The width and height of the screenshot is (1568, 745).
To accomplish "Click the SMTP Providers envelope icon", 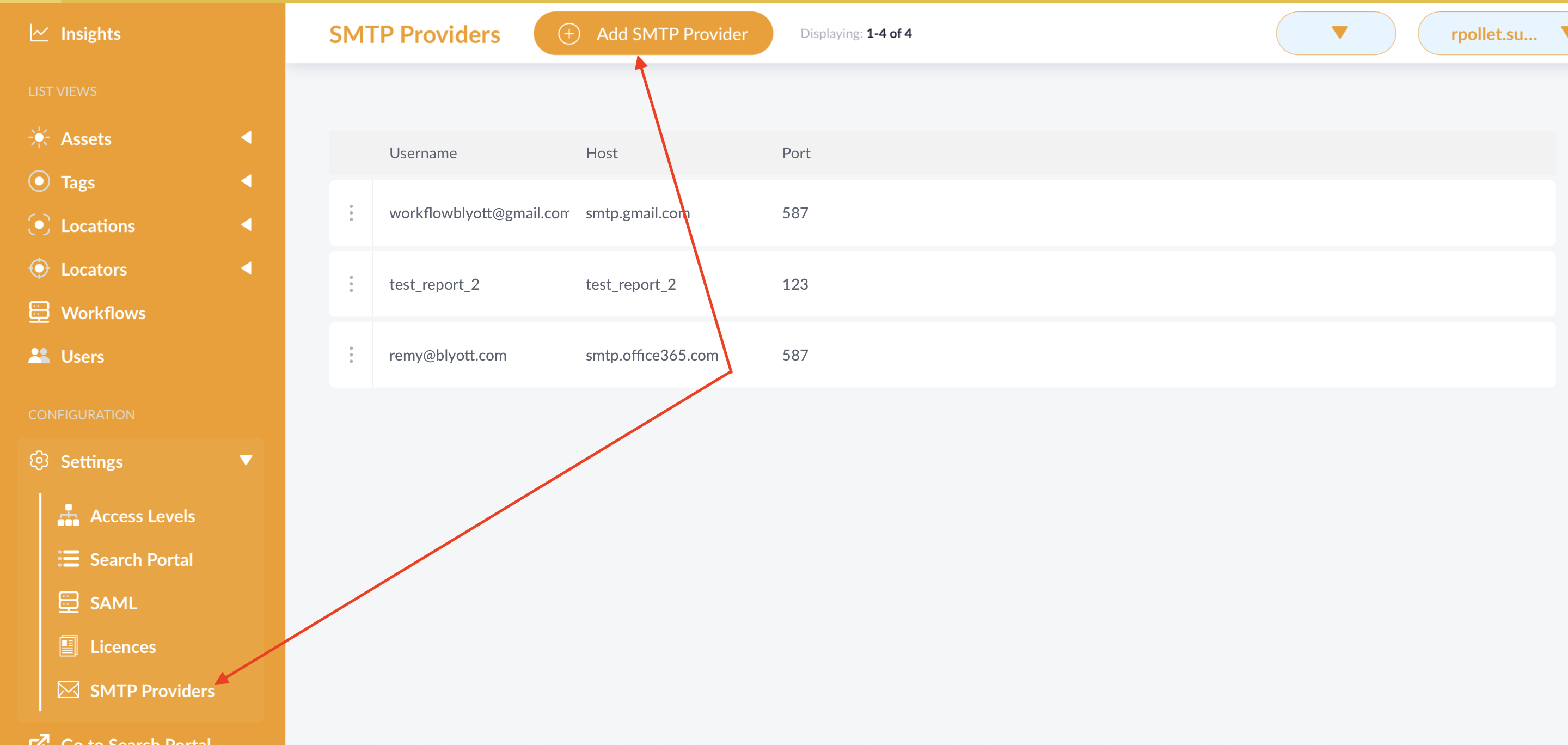I will point(68,689).
